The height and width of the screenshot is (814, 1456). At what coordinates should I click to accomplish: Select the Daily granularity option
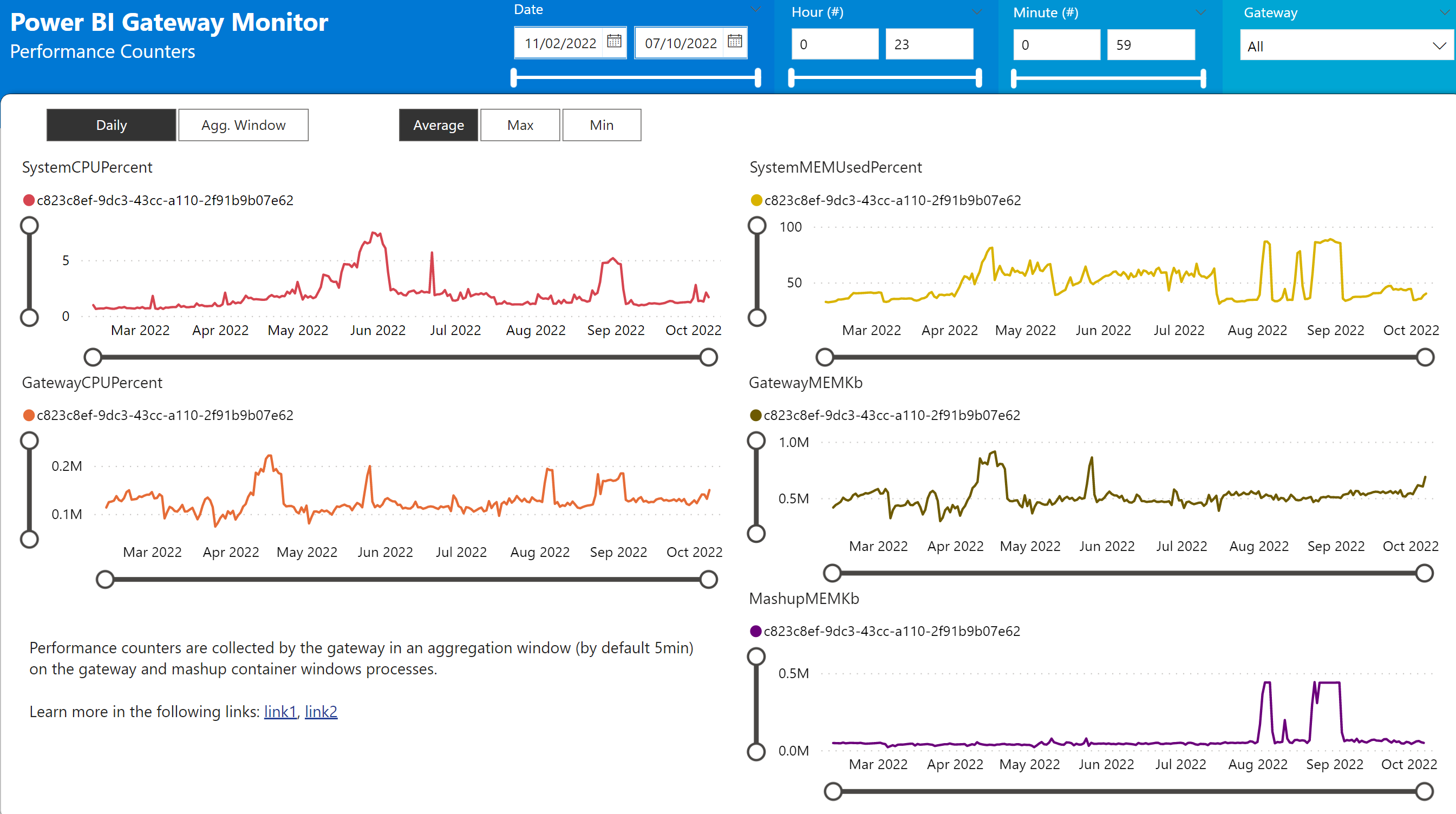pos(112,125)
